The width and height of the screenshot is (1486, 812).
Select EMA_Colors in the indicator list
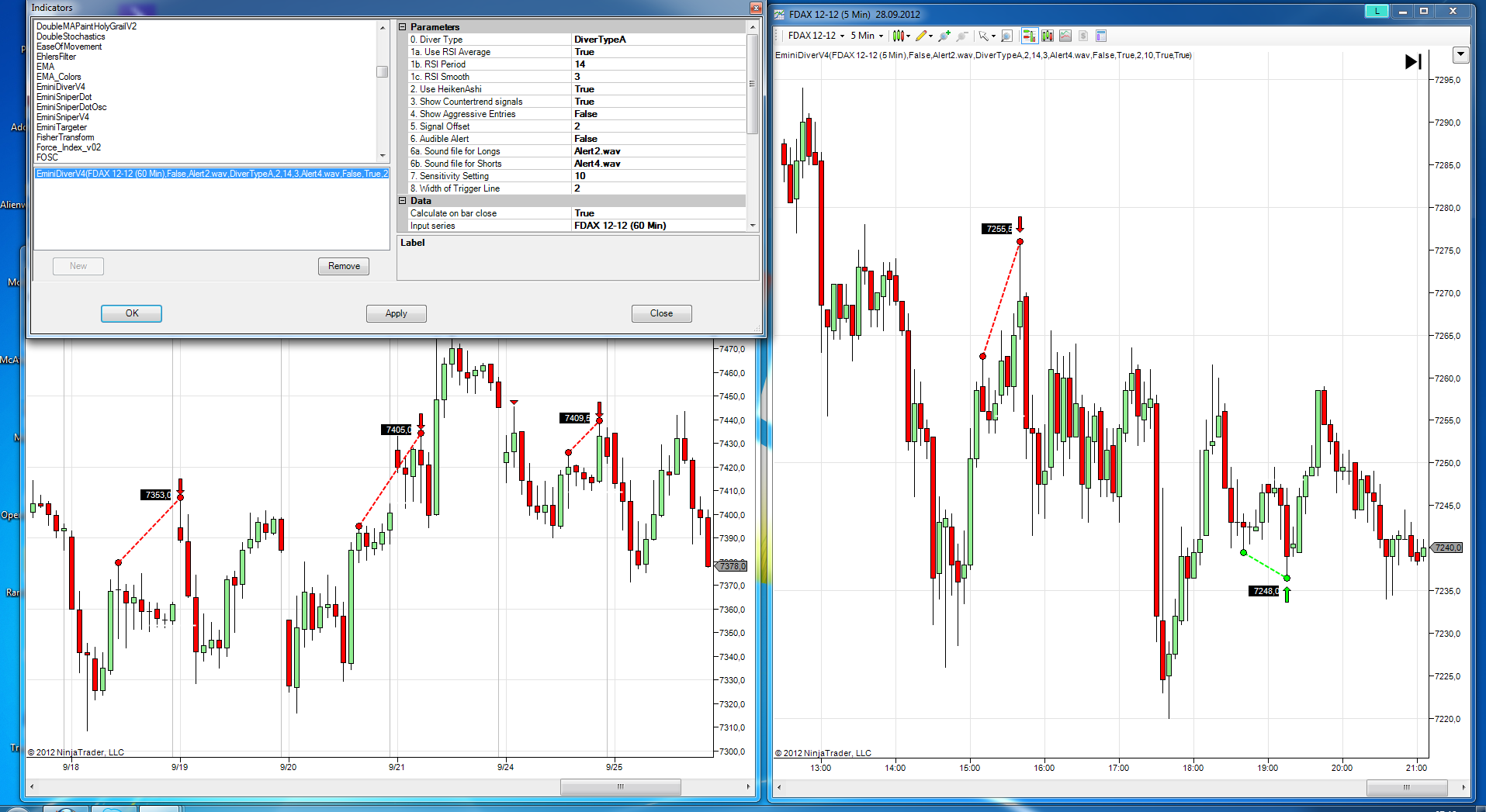[x=59, y=77]
